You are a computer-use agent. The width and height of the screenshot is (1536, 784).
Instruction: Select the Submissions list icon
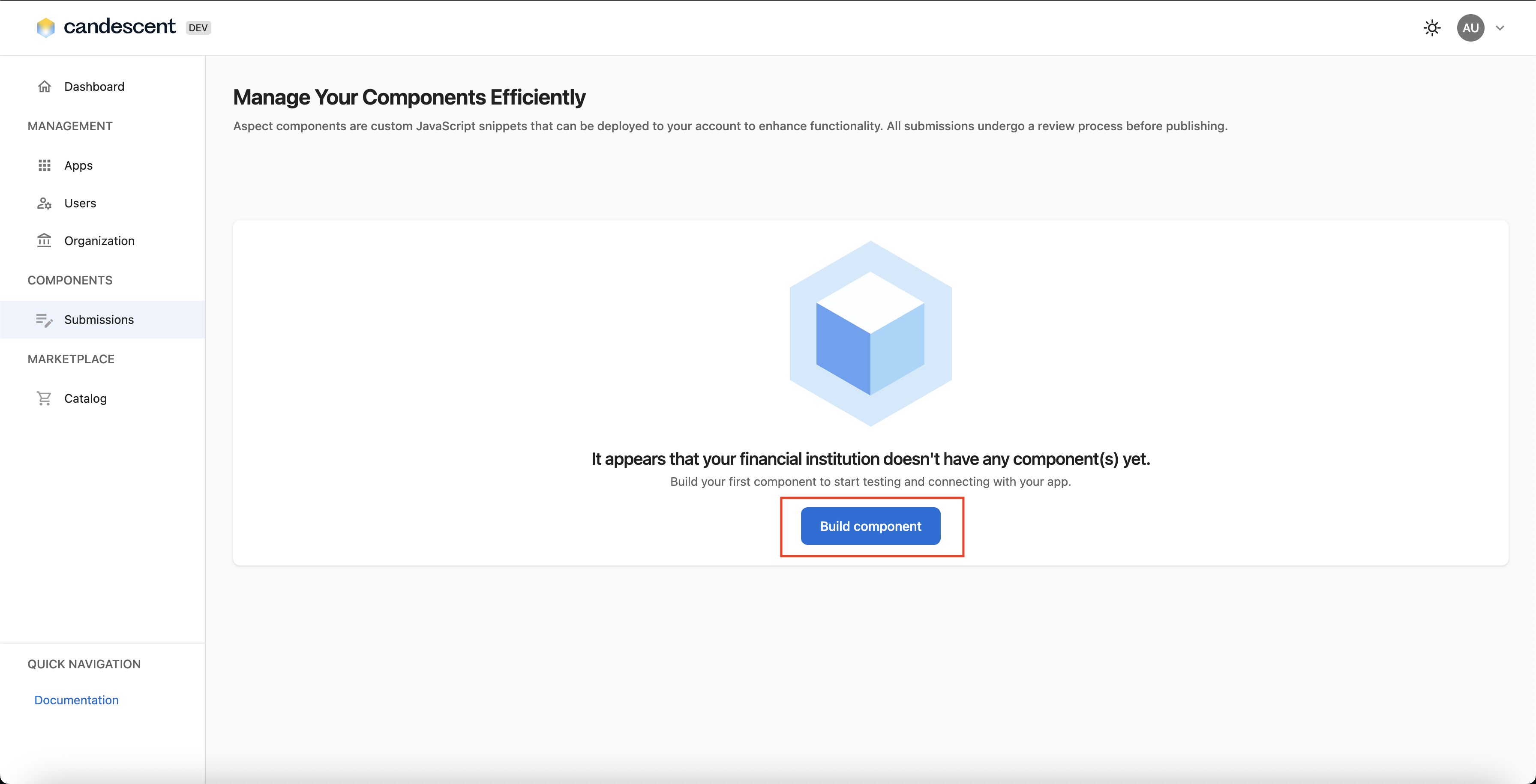(44, 320)
